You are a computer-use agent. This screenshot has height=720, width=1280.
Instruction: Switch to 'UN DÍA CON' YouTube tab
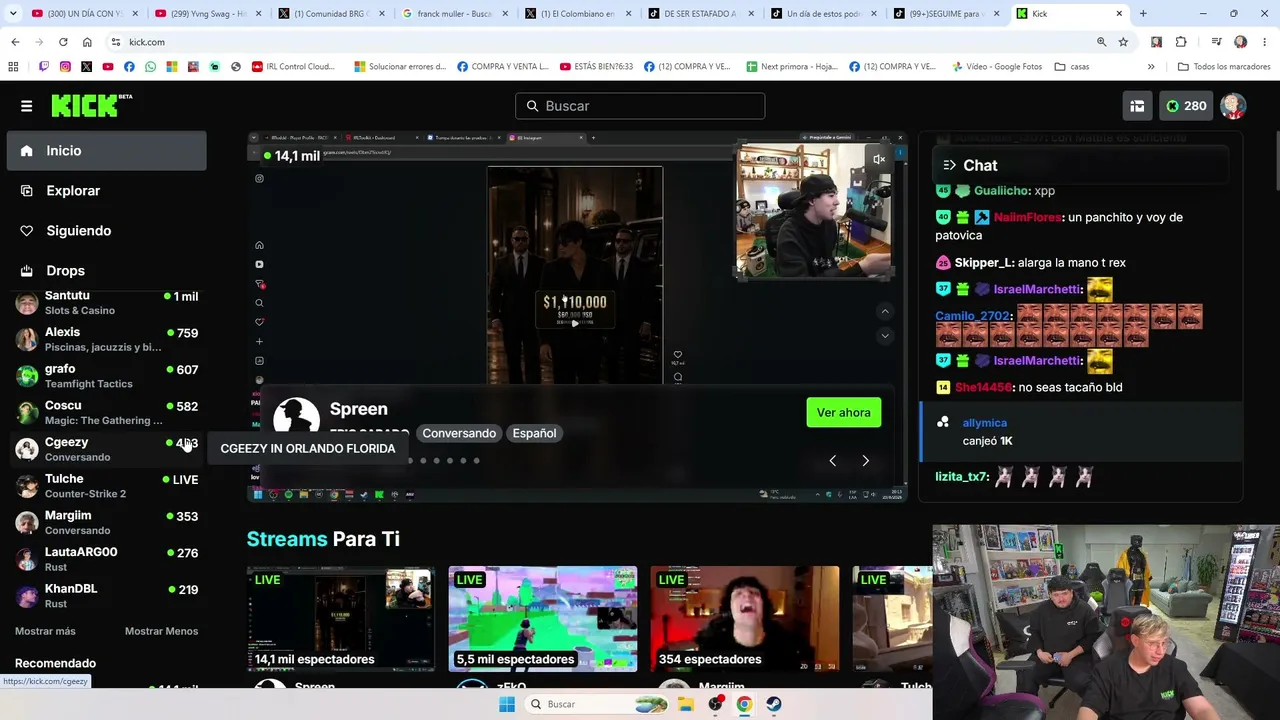[86, 14]
